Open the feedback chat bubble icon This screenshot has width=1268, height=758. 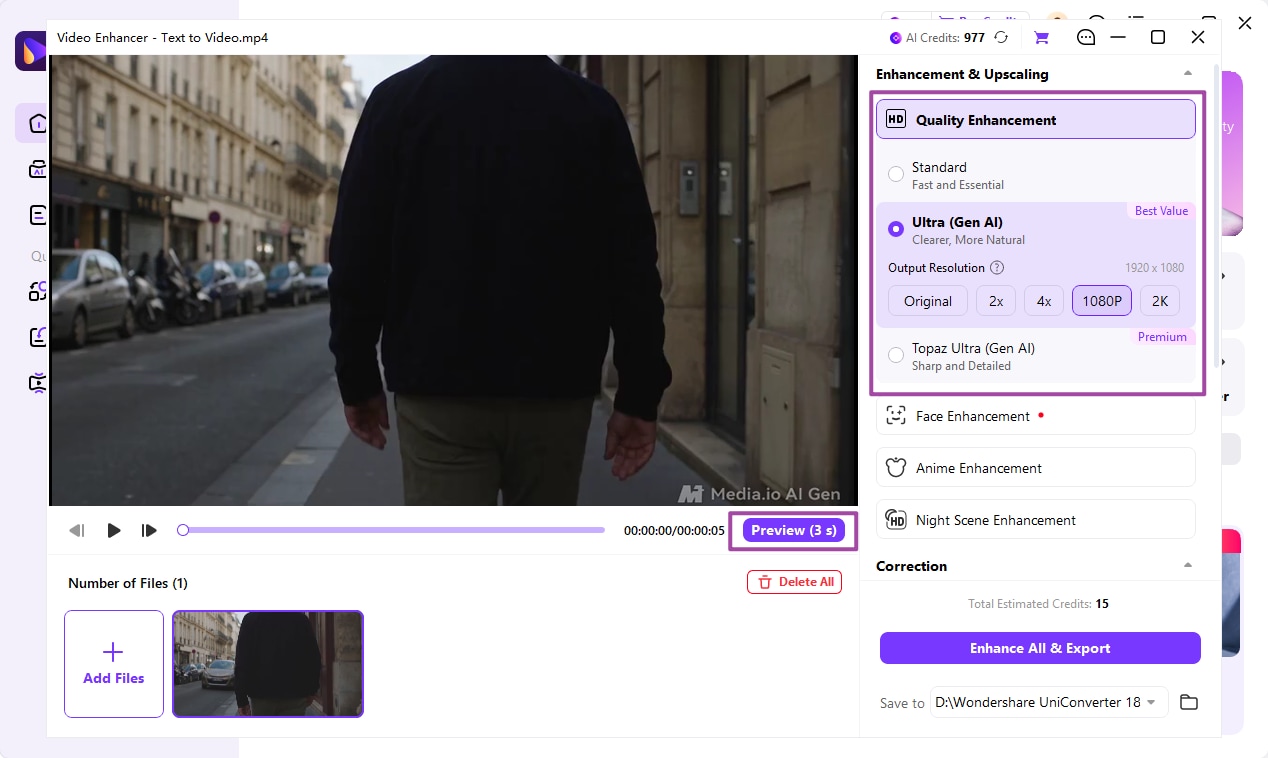point(1086,38)
